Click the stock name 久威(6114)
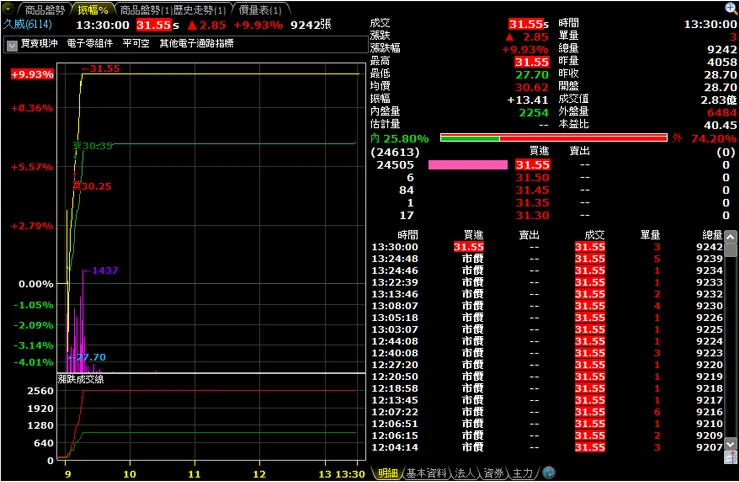 coord(28,24)
